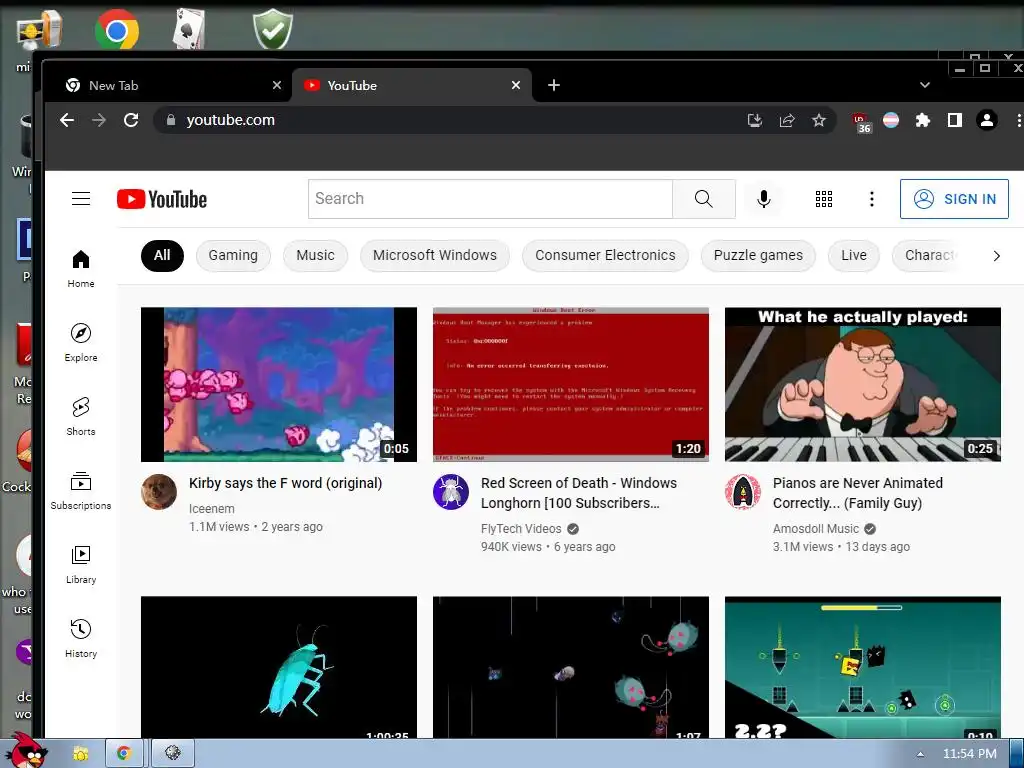This screenshot has width=1024, height=768.
Task: Go back with browser back arrow
Action: pyautogui.click(x=67, y=120)
